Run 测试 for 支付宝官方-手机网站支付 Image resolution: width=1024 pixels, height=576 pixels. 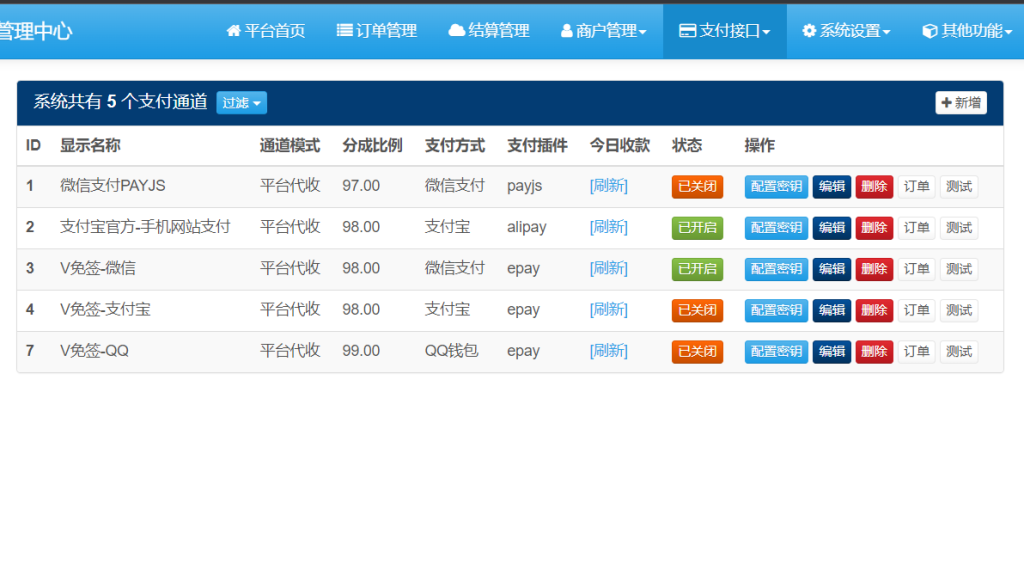pyautogui.click(x=959, y=228)
